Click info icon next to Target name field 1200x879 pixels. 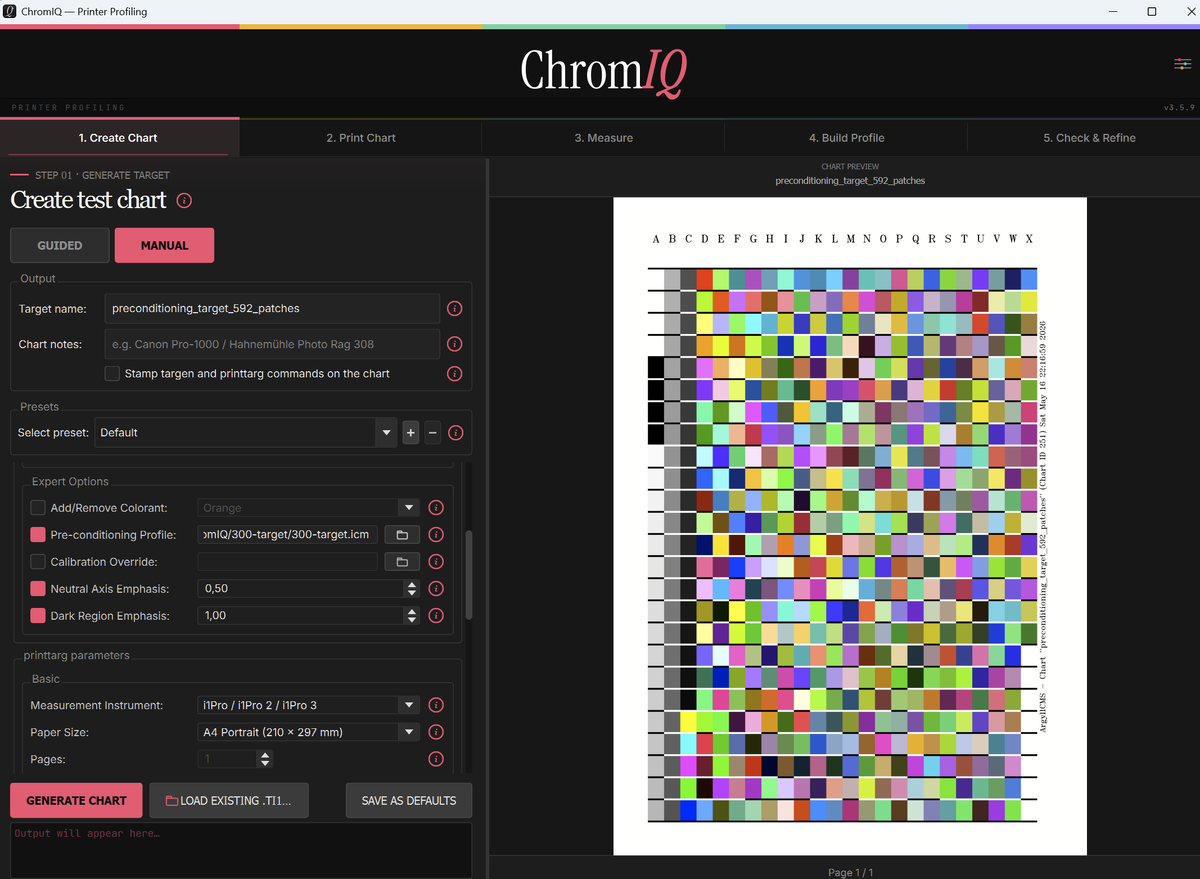coord(454,308)
